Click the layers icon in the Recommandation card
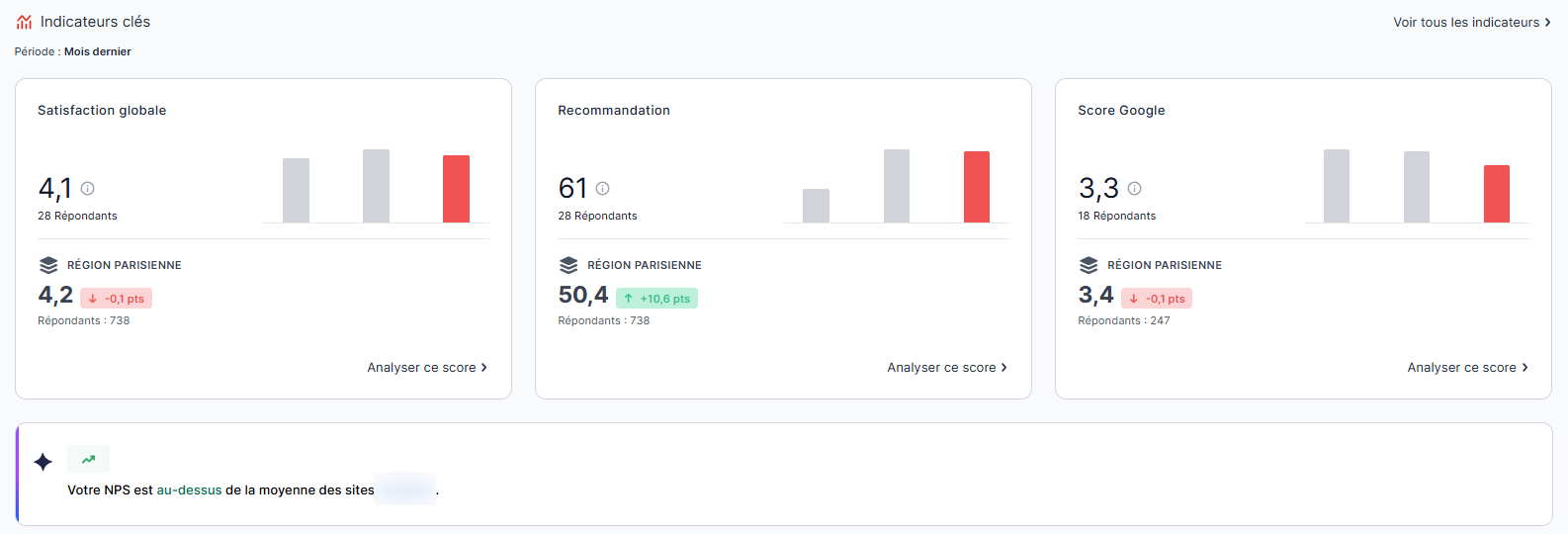The image size is (1568, 534). 568,265
